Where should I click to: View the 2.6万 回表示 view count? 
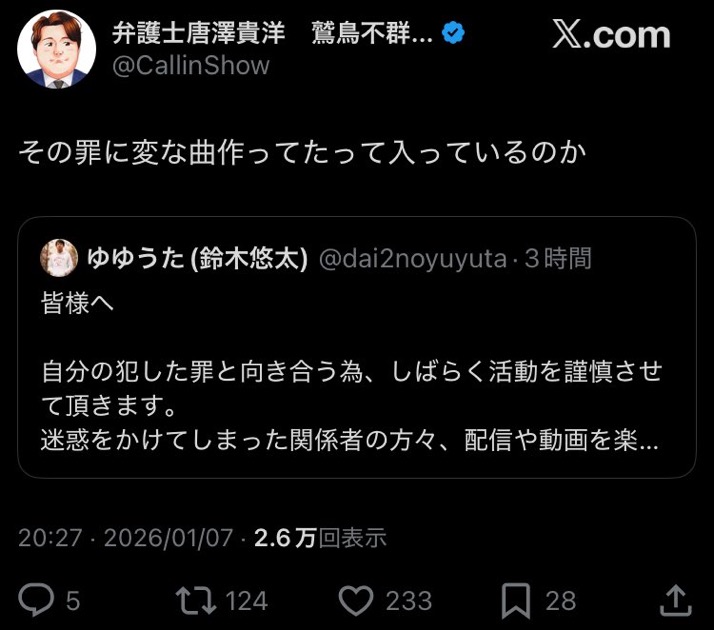click(x=320, y=538)
